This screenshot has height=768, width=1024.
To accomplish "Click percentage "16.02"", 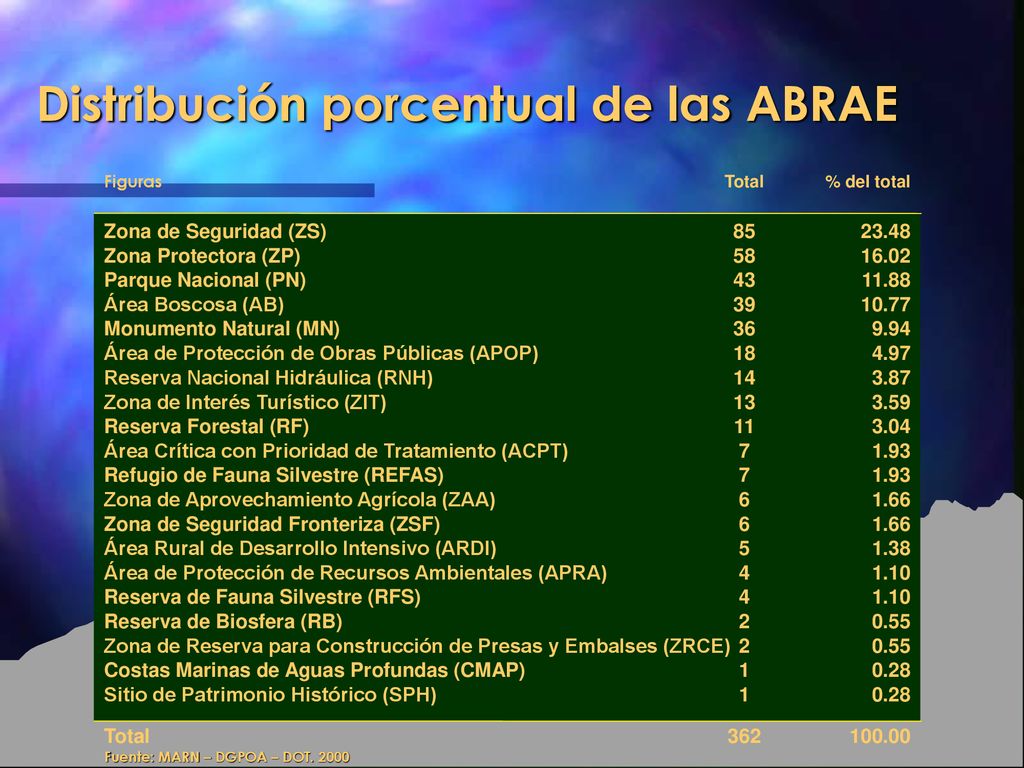I will [885, 256].
